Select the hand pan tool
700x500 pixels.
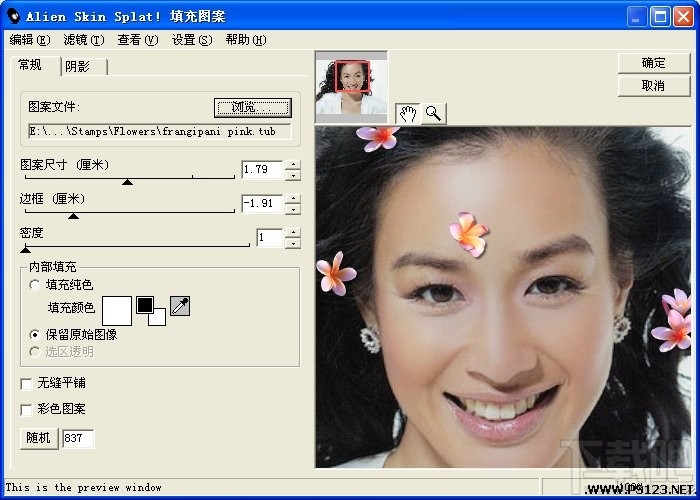click(x=408, y=114)
